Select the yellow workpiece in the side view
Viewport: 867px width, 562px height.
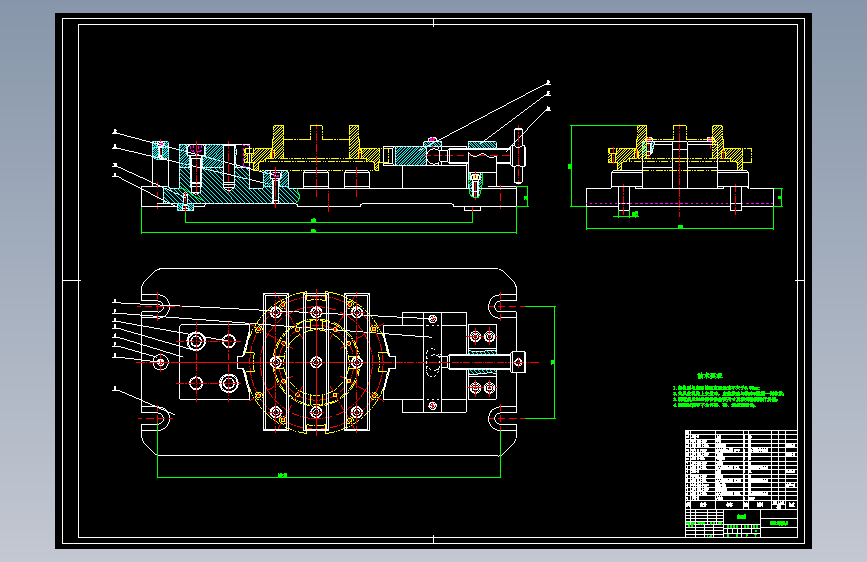(680, 148)
